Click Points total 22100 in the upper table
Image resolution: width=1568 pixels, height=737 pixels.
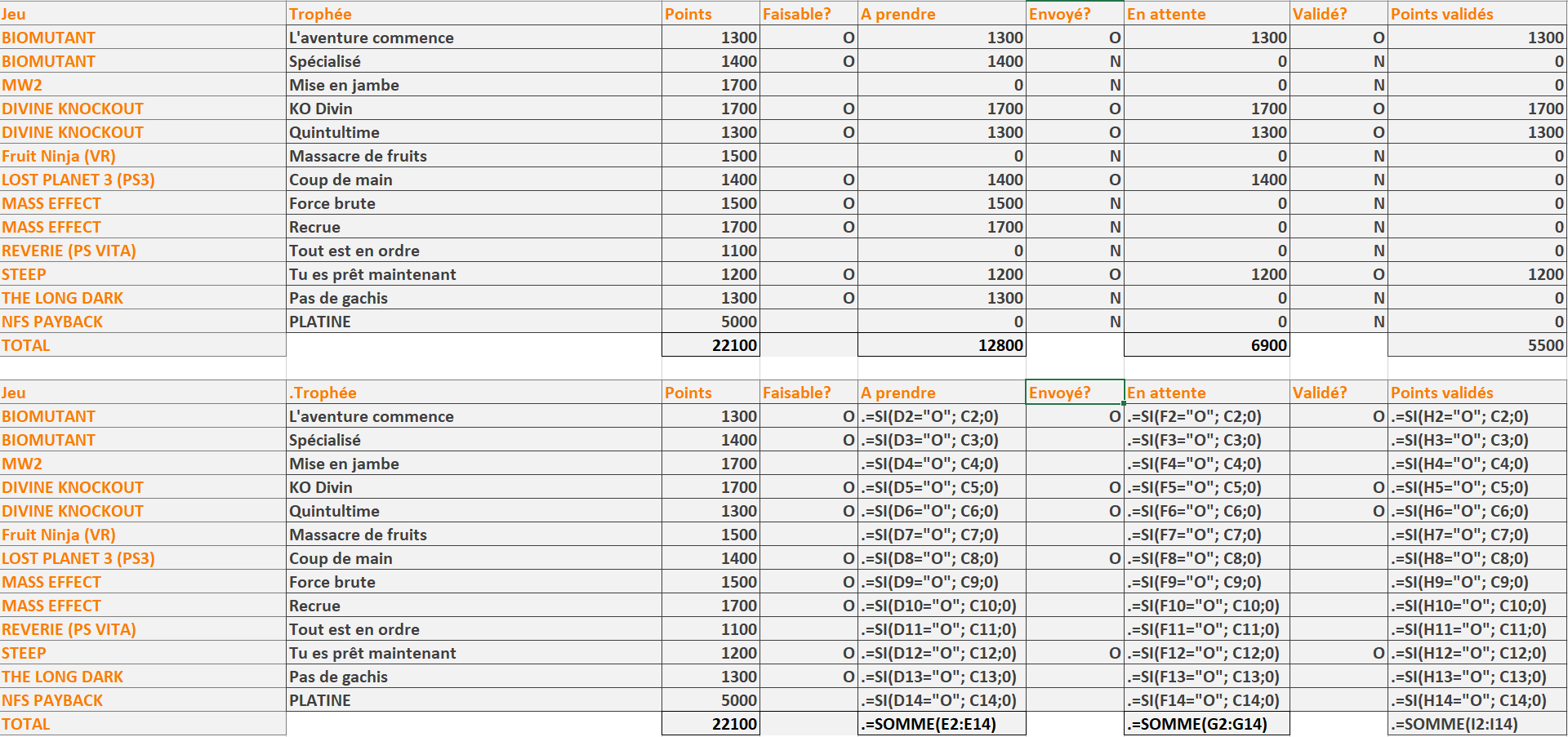(x=710, y=345)
